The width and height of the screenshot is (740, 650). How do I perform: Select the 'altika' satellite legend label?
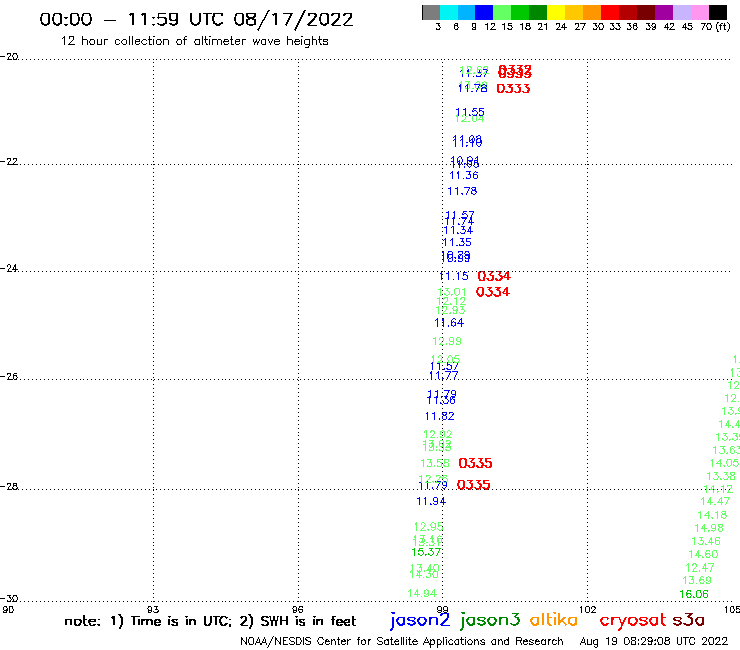tap(553, 619)
